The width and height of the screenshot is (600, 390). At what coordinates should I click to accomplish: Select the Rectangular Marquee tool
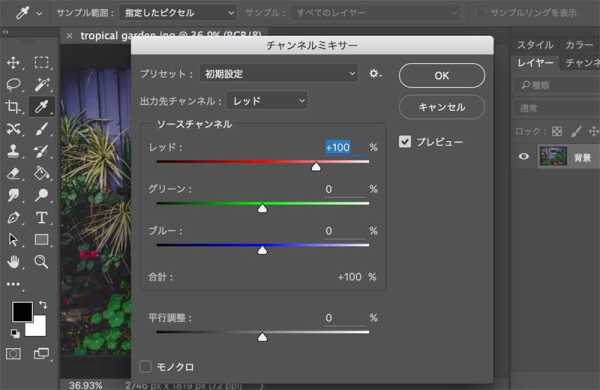point(41,63)
